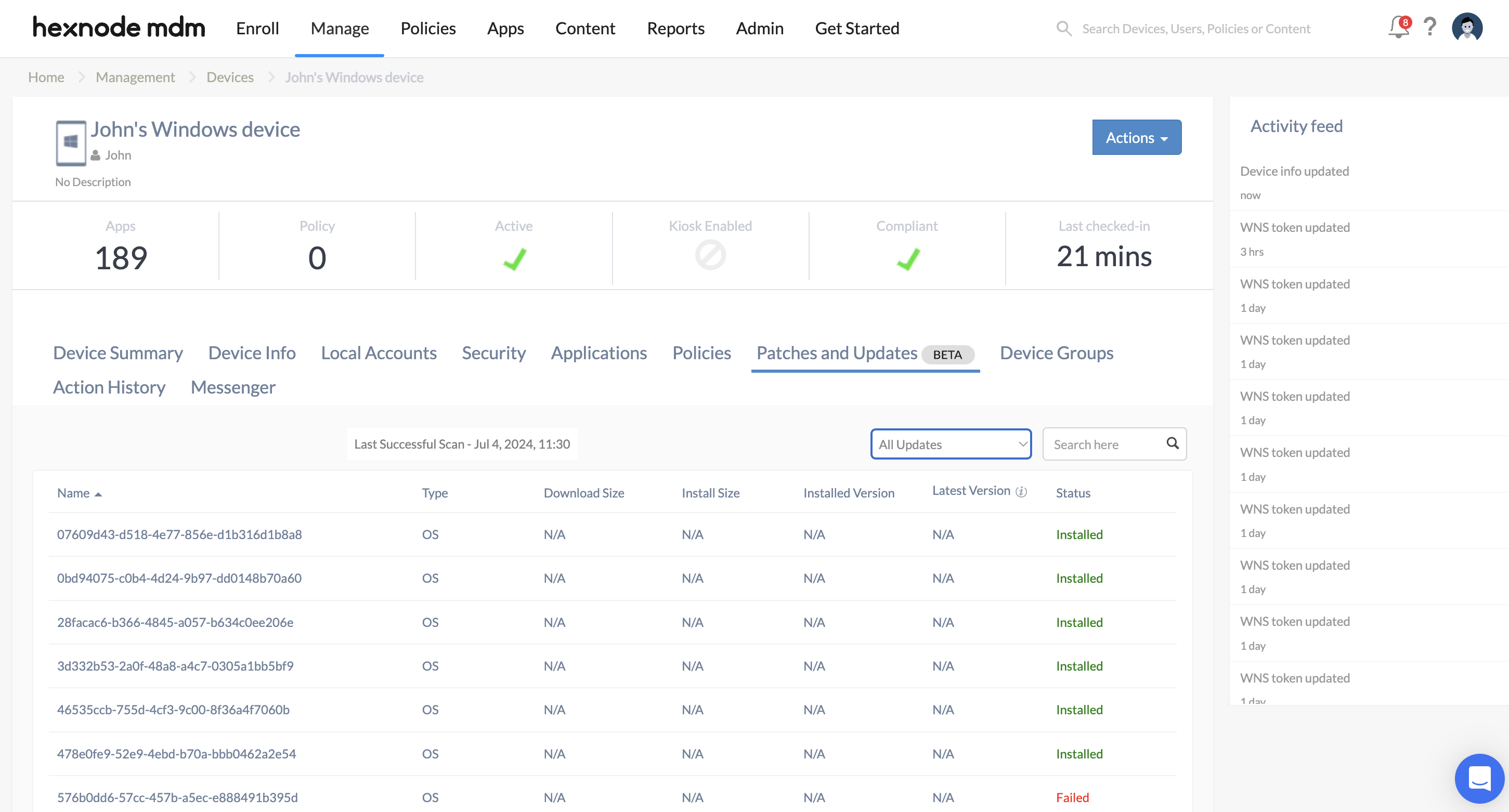Screen dimensions: 1509x812
Task: Click the Latest Version info icon
Action: pyautogui.click(x=1021, y=492)
